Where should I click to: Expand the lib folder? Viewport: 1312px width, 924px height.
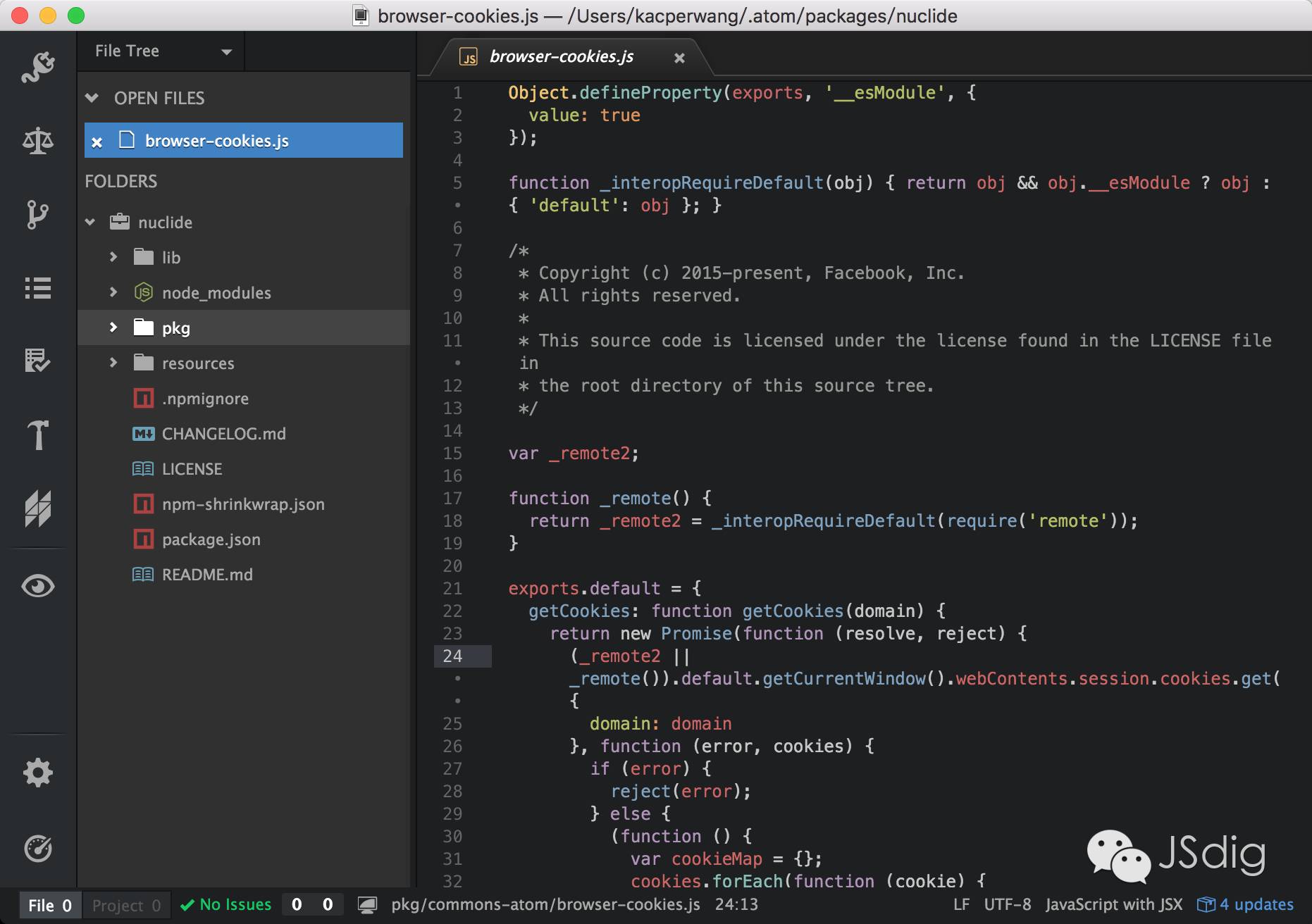(x=113, y=257)
